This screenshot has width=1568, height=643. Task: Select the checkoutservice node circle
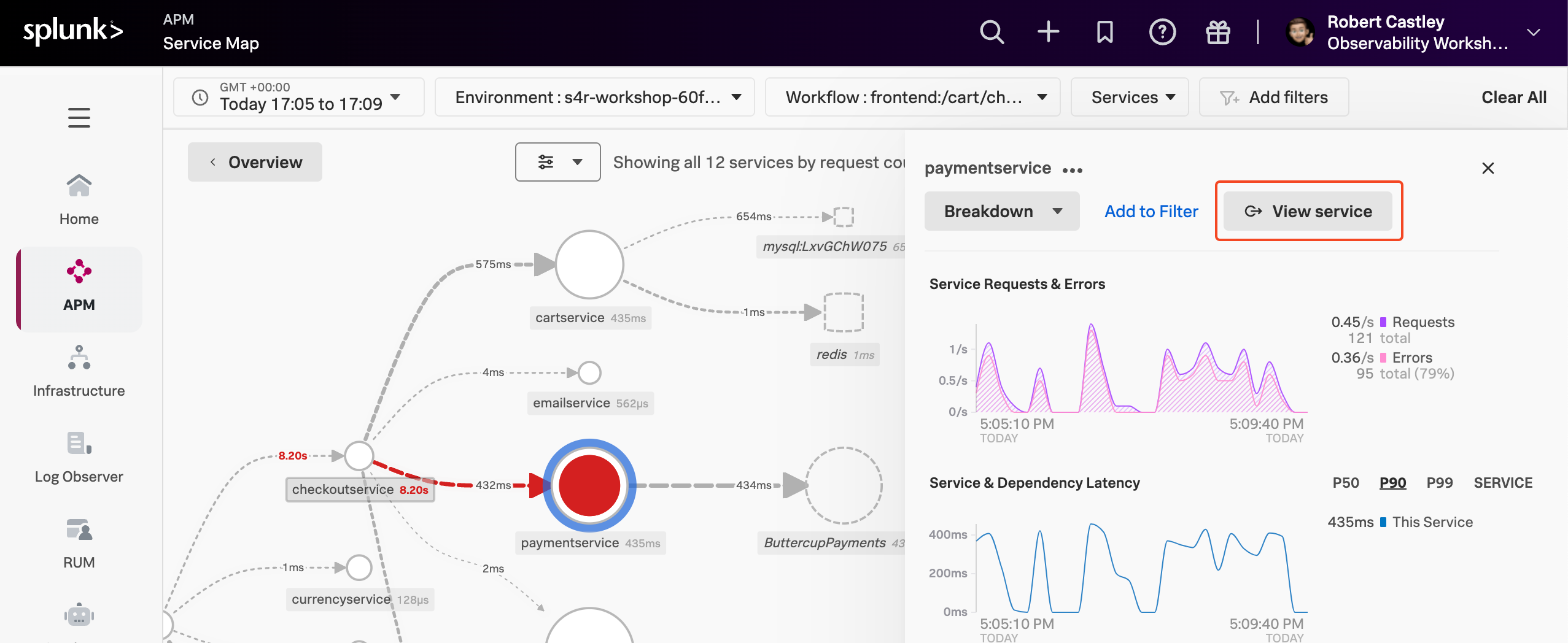click(359, 455)
